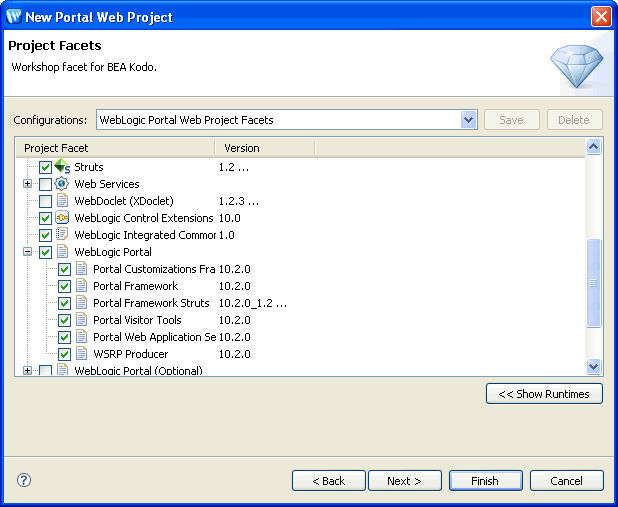Uncheck WebLogic Control Extensions checkbox
The width and height of the screenshot is (618, 507).
[45, 218]
